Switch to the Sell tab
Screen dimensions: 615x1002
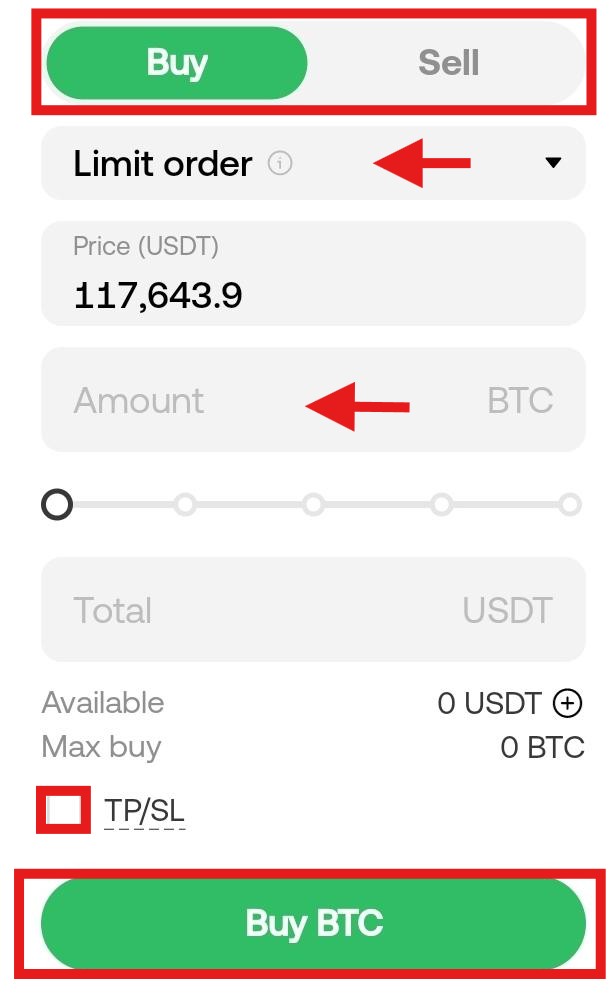pyautogui.click(x=449, y=62)
